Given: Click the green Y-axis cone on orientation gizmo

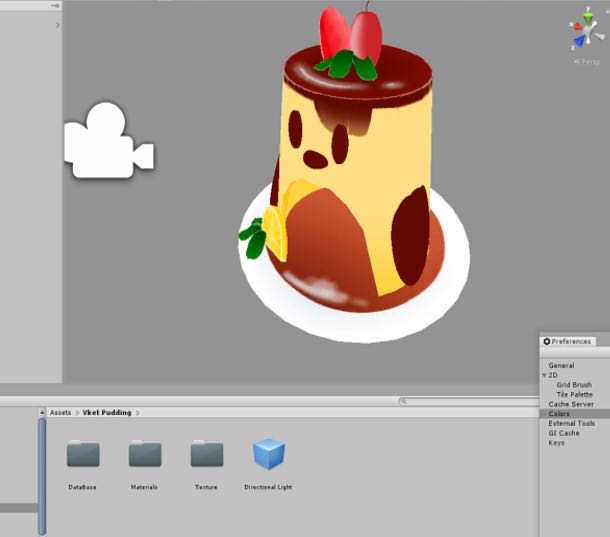Looking at the screenshot, I should (589, 17).
